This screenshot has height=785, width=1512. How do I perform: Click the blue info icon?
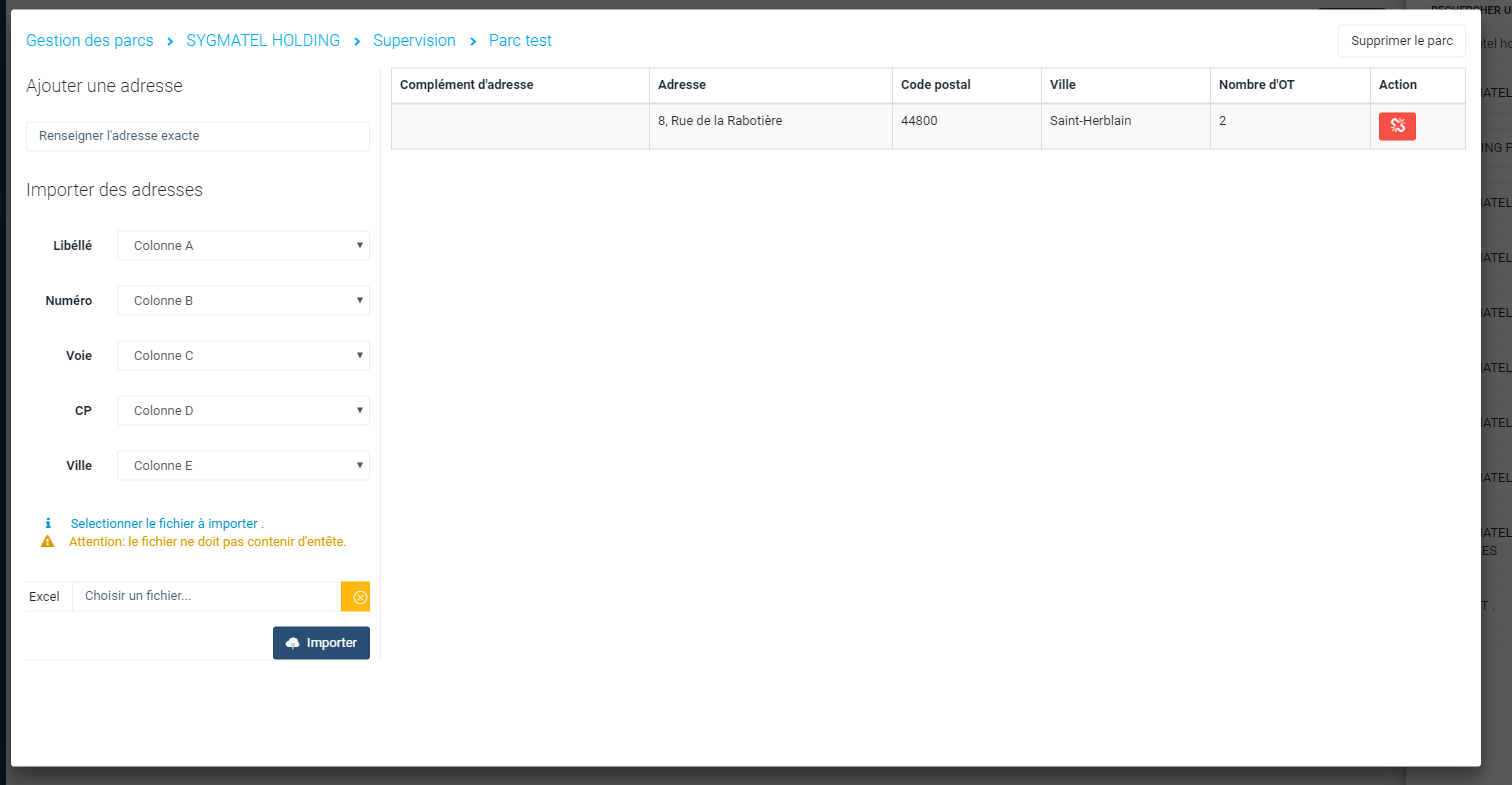coord(47,523)
